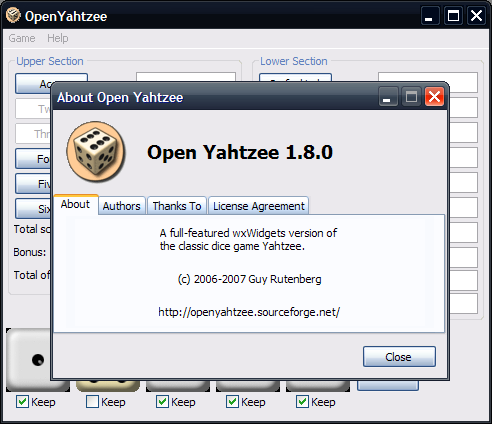This screenshot has width=492, height=424.
Task: Close the main OpenYahtzee window
Action: pyautogui.click(x=476, y=16)
